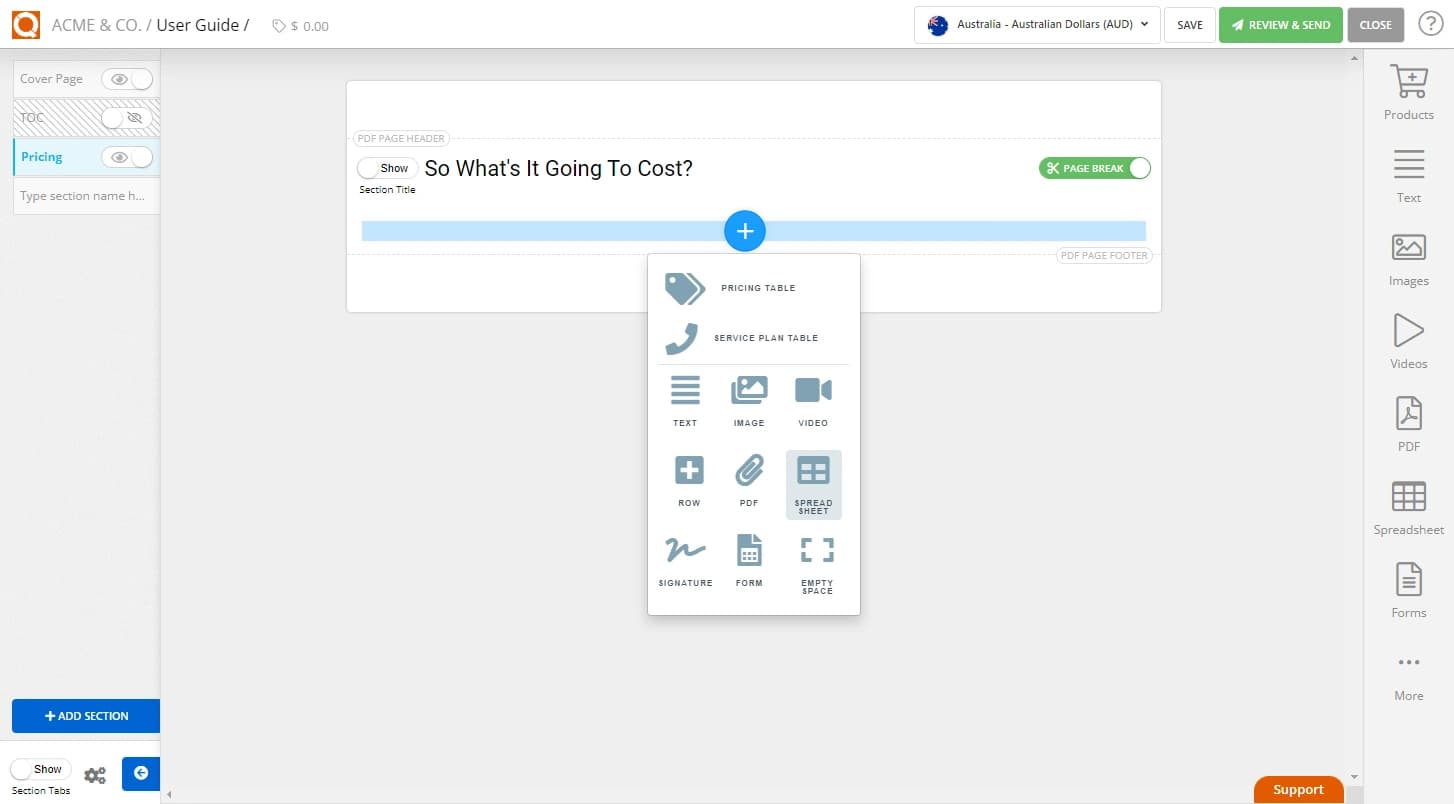Click the section name input field
The image size is (1454, 804).
pos(85,195)
